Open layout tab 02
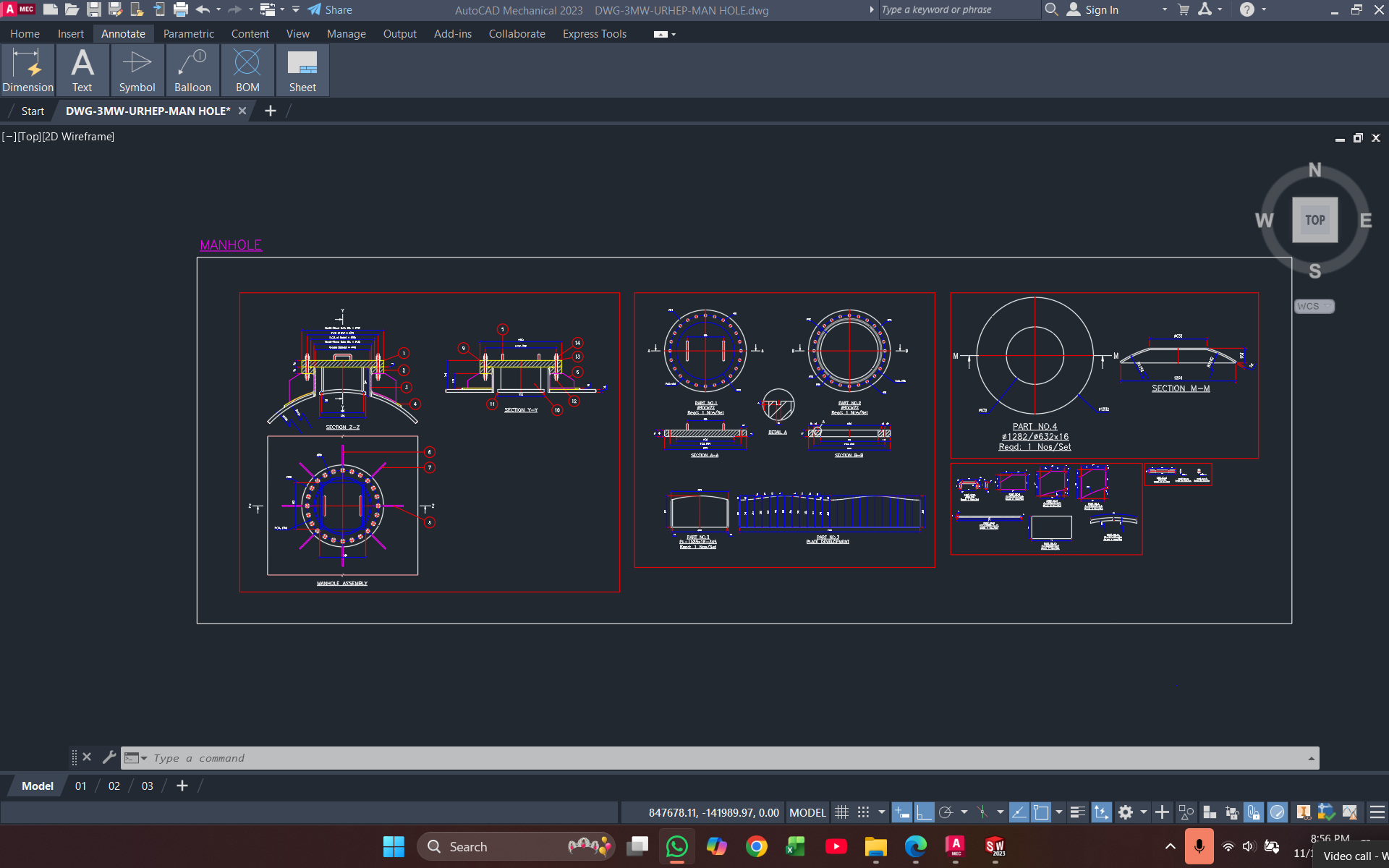Image resolution: width=1389 pixels, height=868 pixels. (x=114, y=786)
